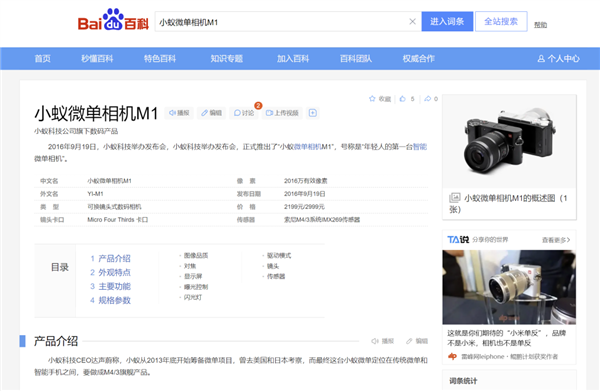The height and width of the screenshot is (391, 600).
Task: Go to the 首页 nav tab
Action: (x=42, y=59)
